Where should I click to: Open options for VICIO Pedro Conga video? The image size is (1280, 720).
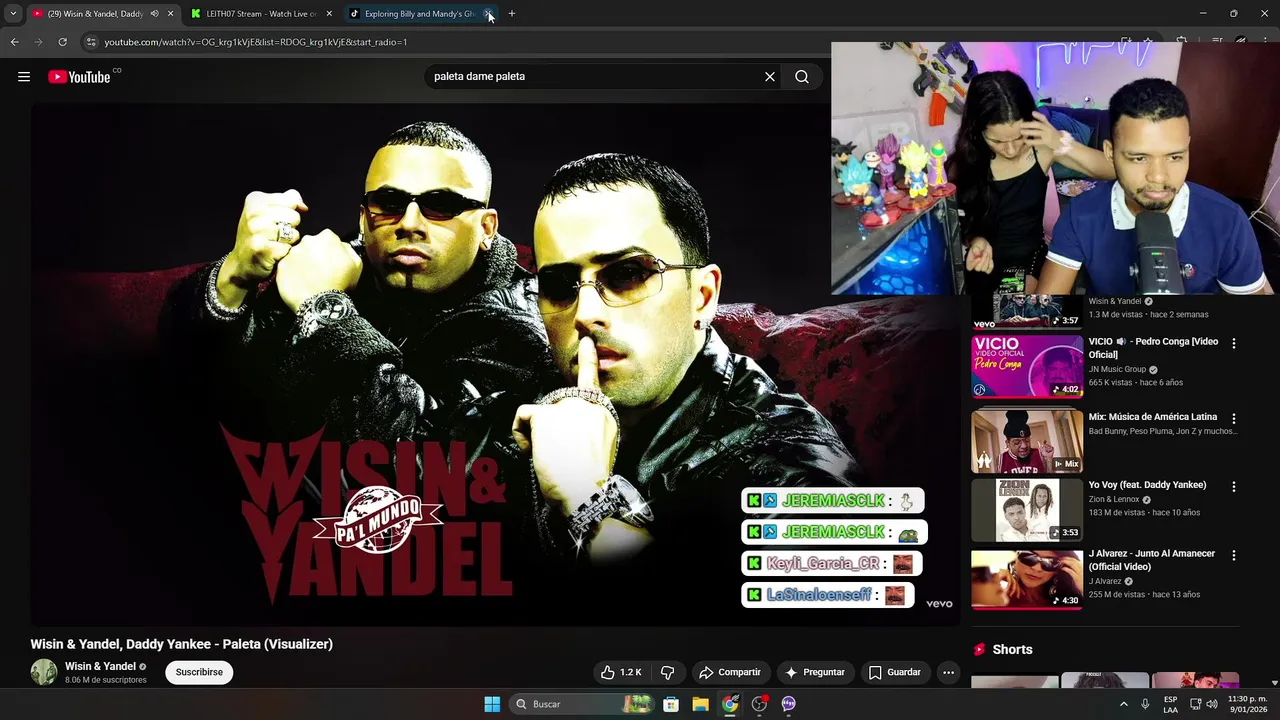(1233, 343)
